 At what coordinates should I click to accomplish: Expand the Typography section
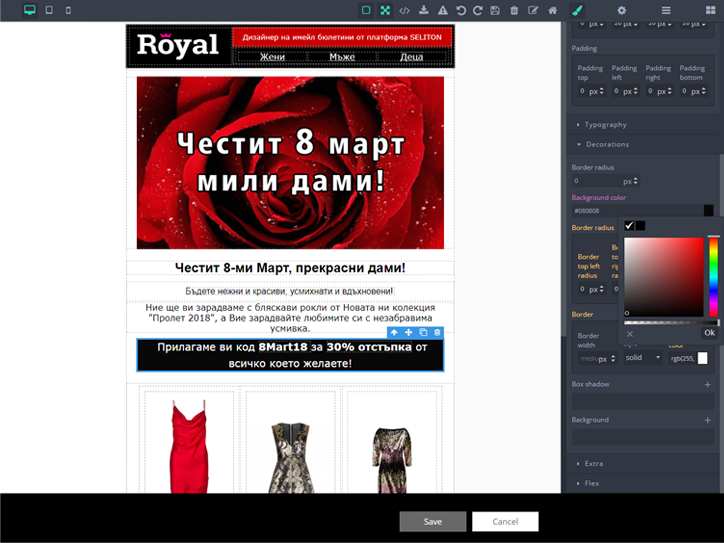click(605, 125)
